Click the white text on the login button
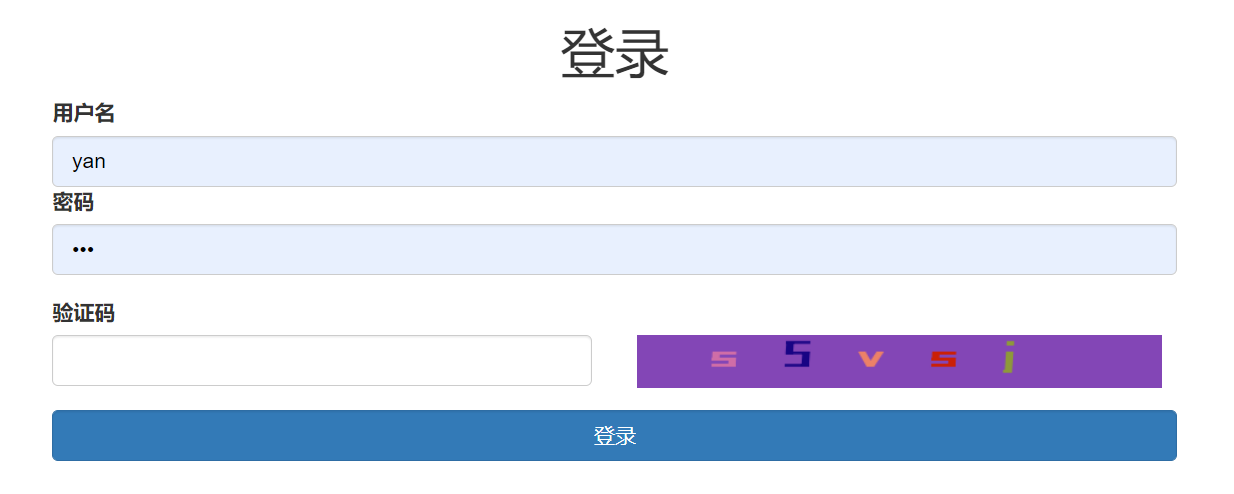Screen dimensions: 1234x494 click(x=614, y=436)
